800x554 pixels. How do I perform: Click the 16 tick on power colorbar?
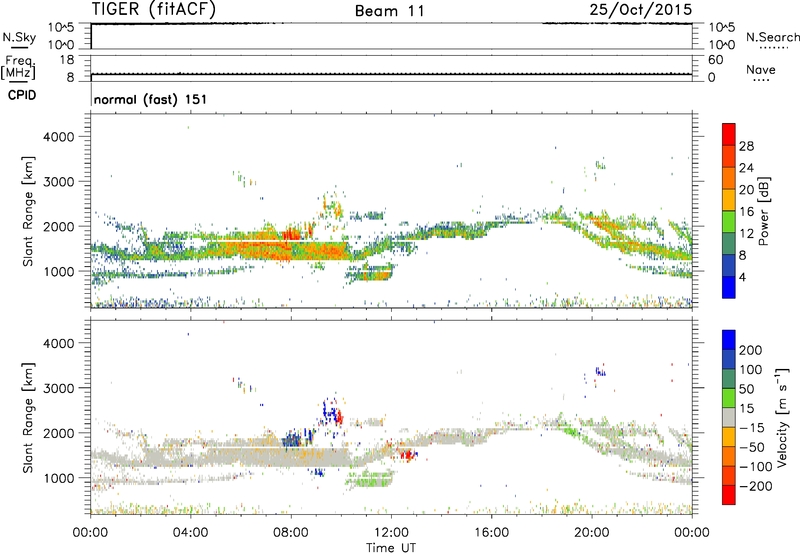click(x=746, y=212)
